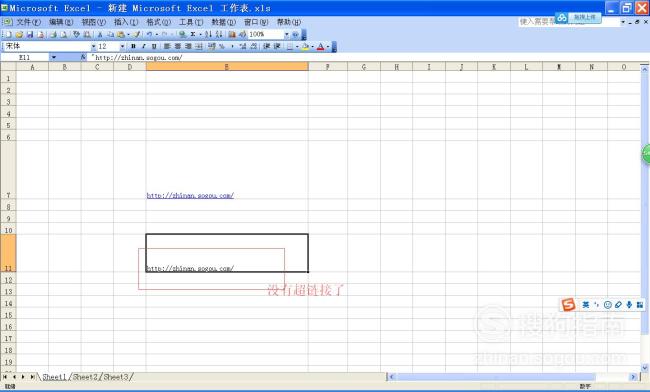Screen dimensions: 650x392
Task: Open the 文件 menu
Action: (x=28, y=22)
